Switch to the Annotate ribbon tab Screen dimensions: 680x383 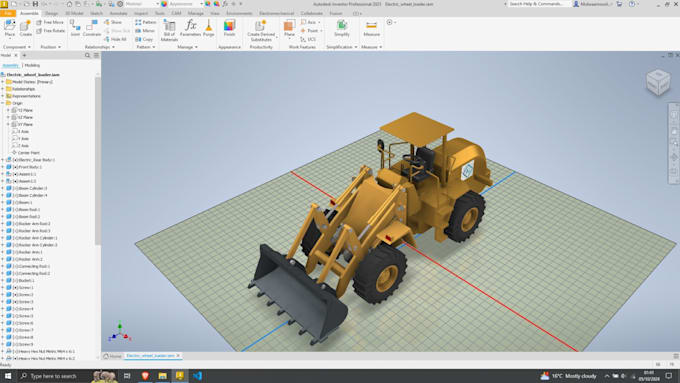[x=118, y=13]
